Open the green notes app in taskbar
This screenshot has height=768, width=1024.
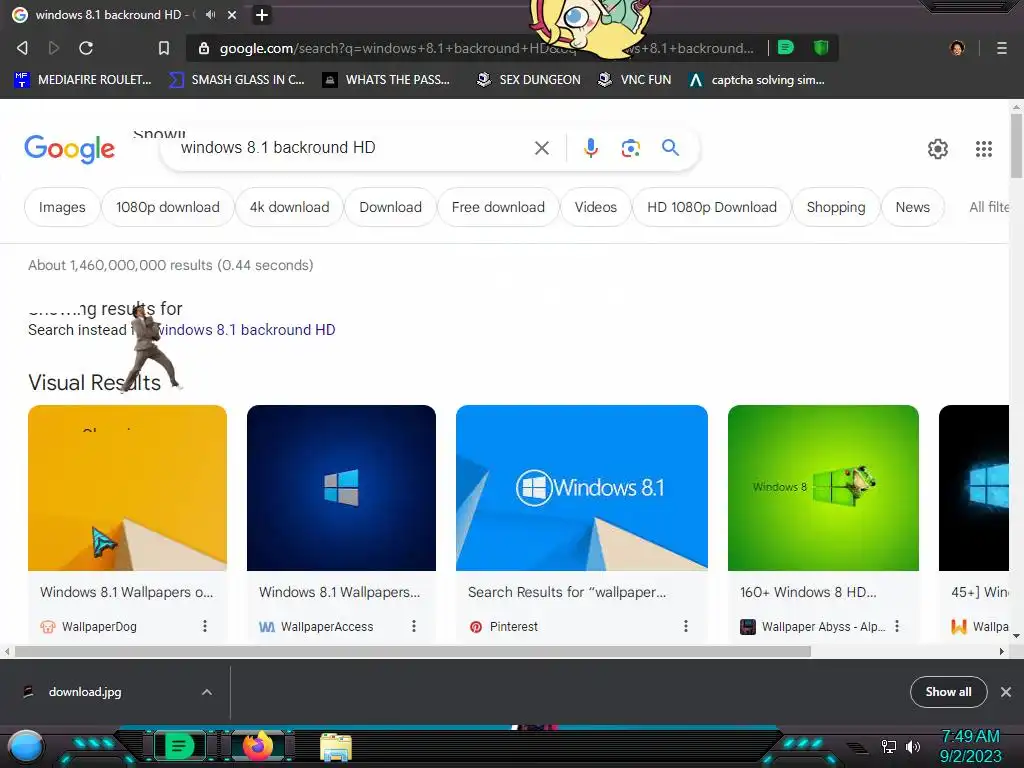[180, 746]
